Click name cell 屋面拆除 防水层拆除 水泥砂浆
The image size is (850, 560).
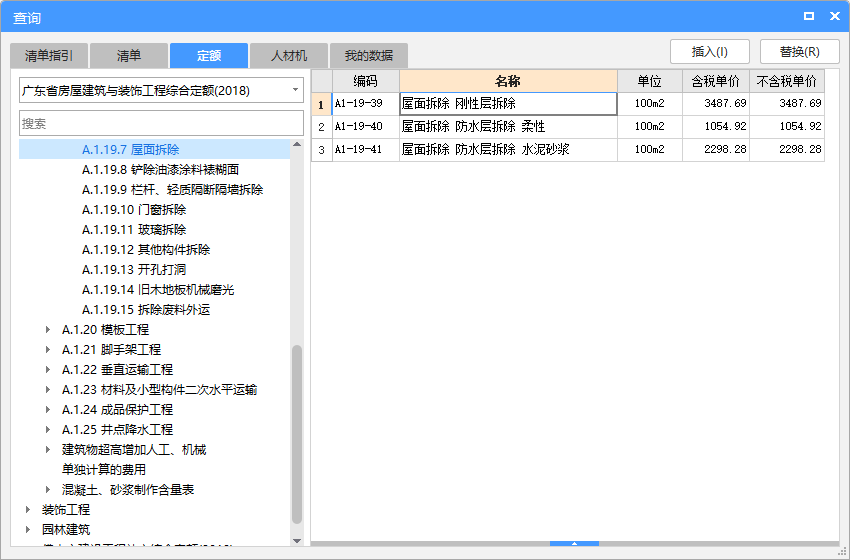pos(508,150)
